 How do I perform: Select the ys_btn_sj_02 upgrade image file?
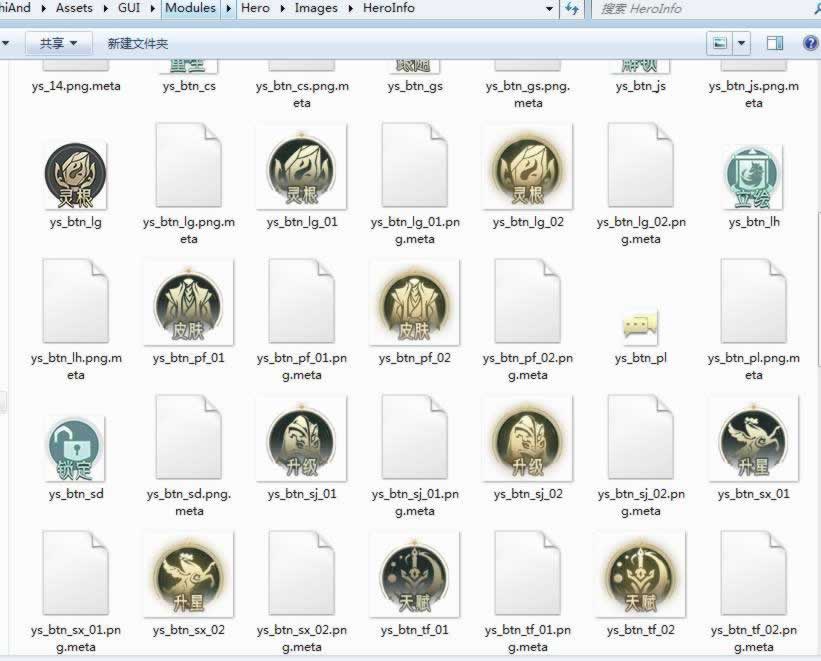527,441
